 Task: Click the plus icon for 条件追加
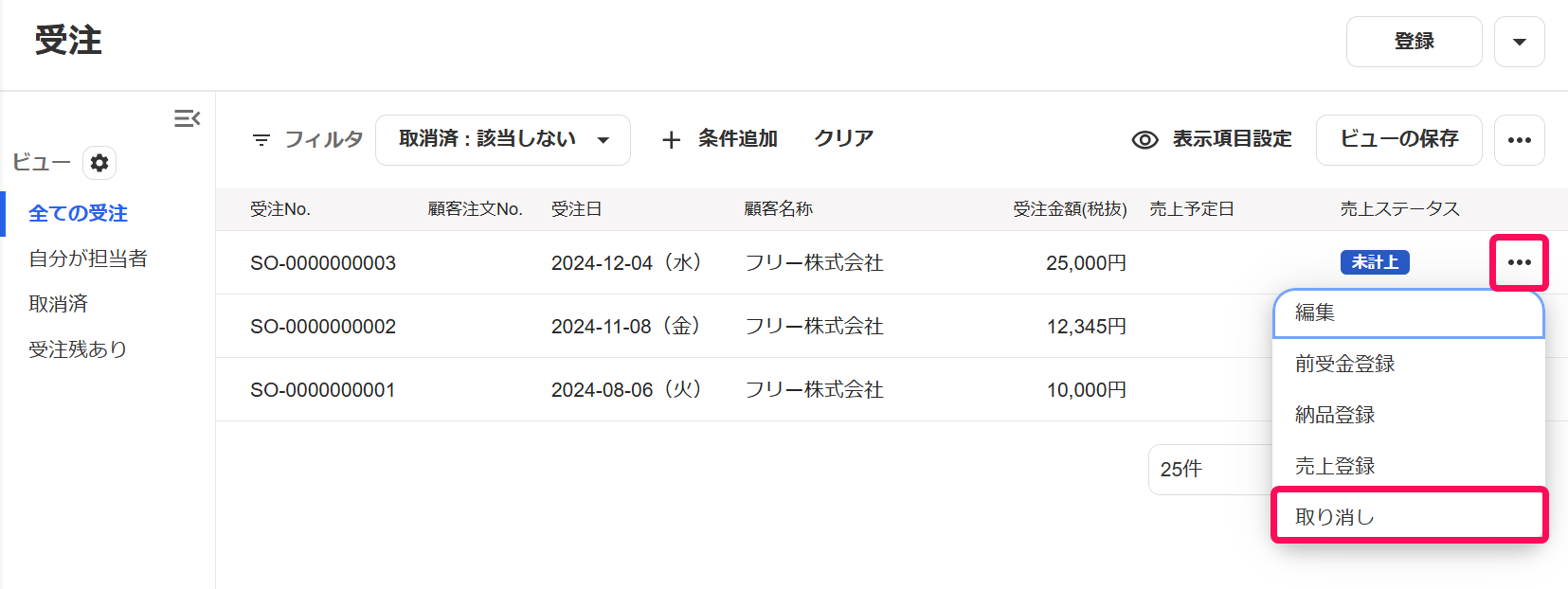671,140
